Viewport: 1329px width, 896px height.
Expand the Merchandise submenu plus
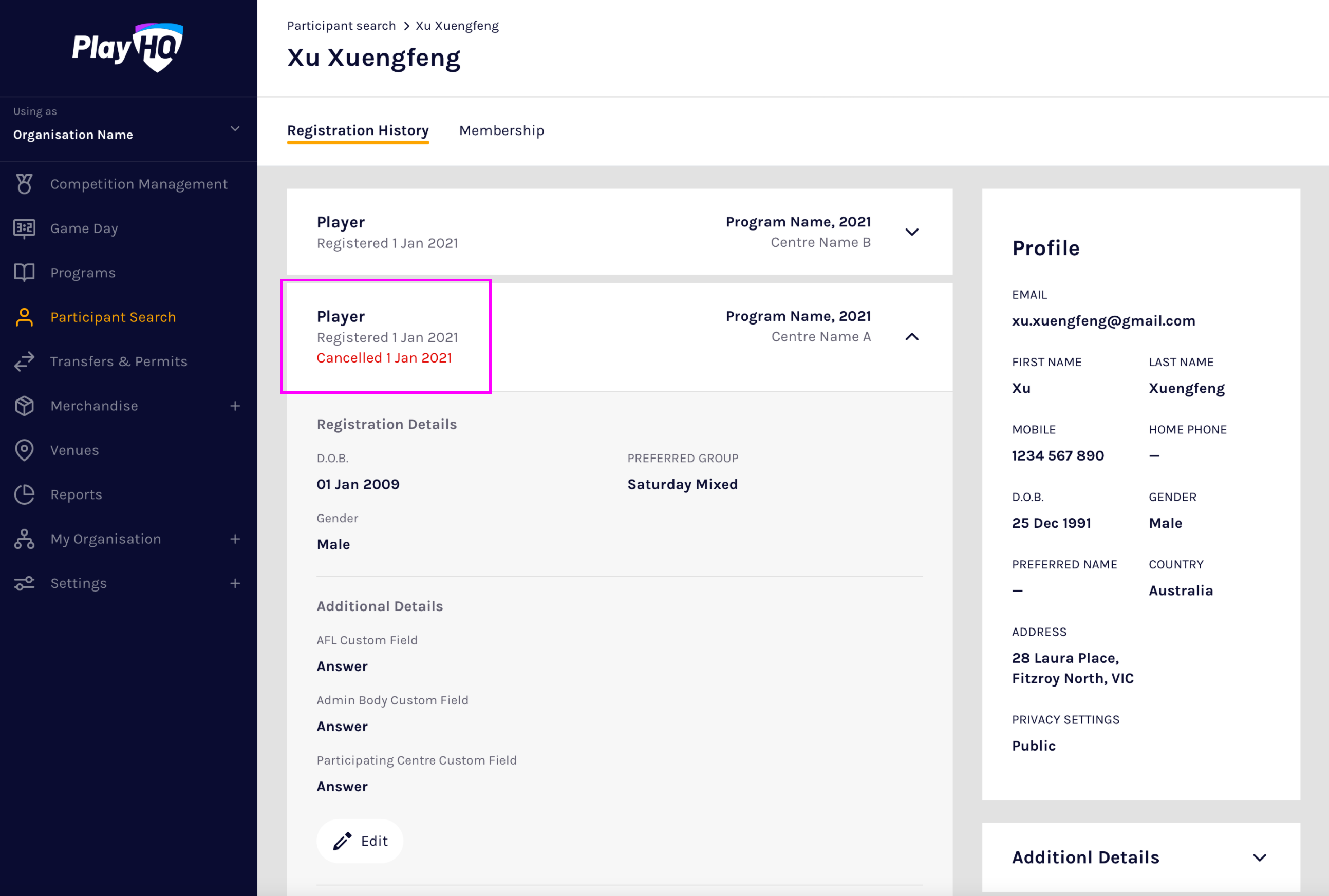coord(235,406)
